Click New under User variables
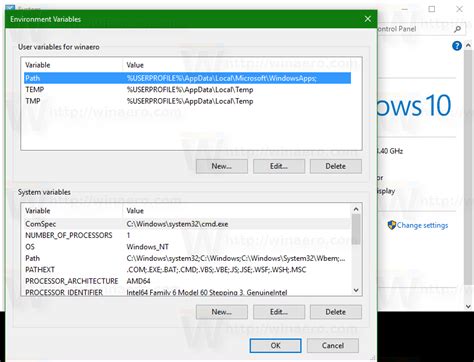This screenshot has height=362, width=474. pyautogui.click(x=222, y=166)
